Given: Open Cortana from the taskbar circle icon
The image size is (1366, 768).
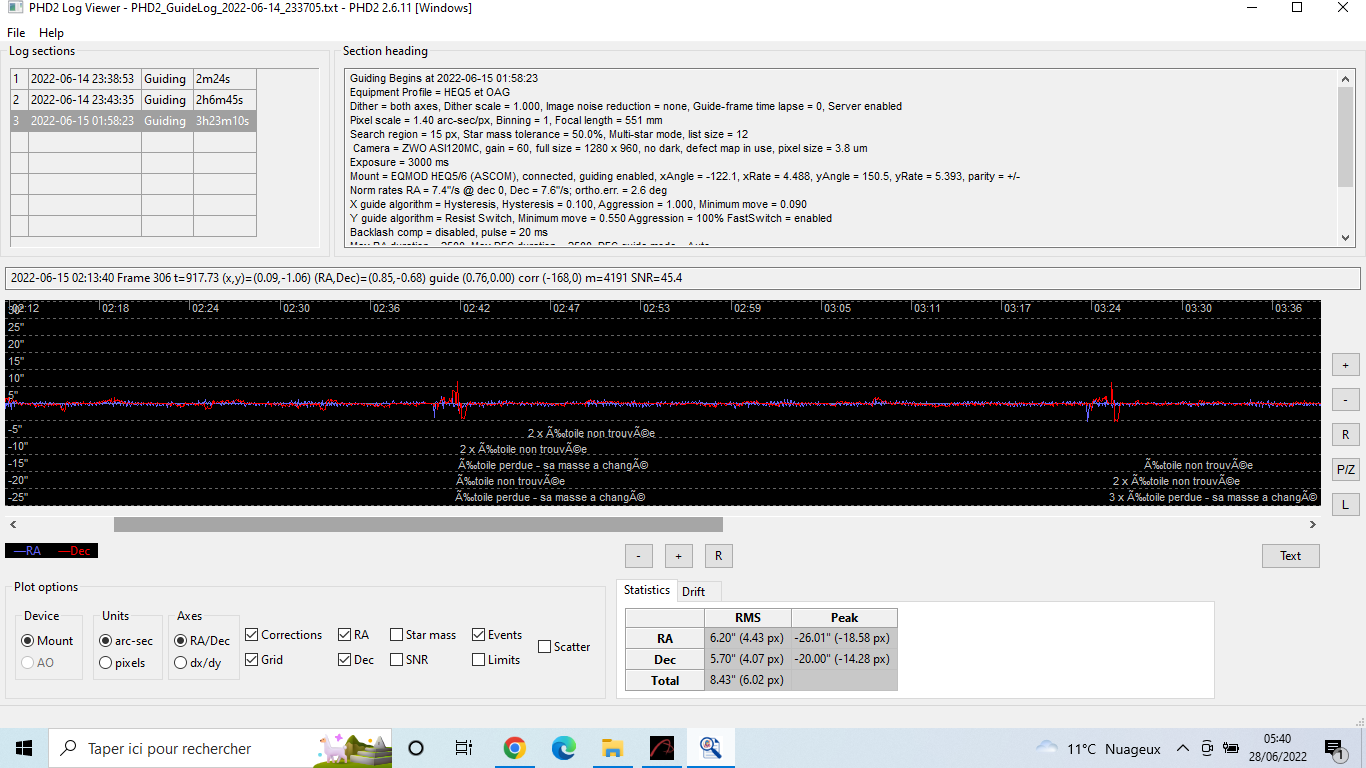Looking at the screenshot, I should [x=416, y=748].
